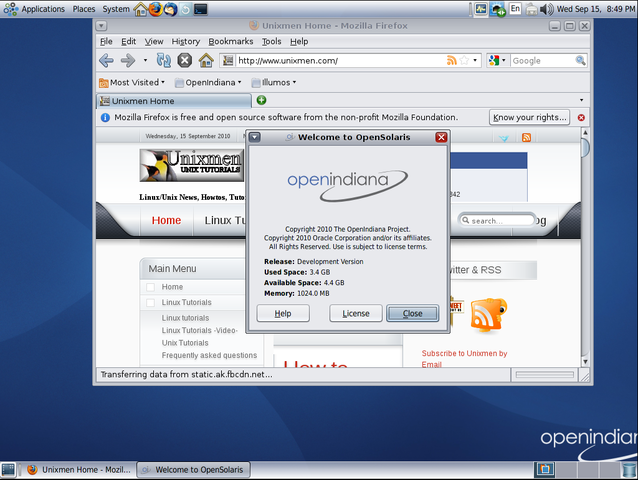Expand OpenIndiana bookmarks folder
The width and height of the screenshot is (638, 480).
(208, 83)
